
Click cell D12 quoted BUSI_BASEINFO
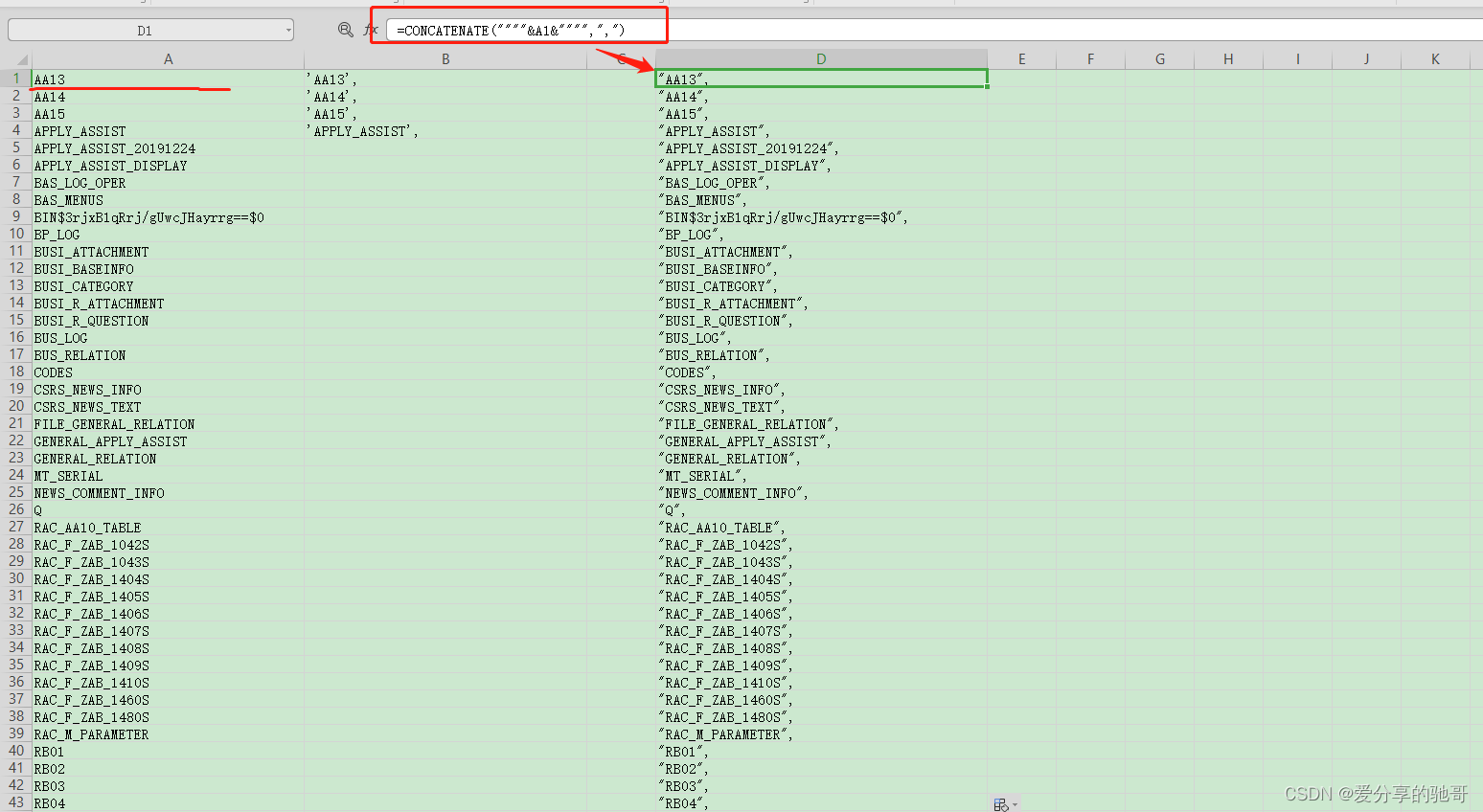pyautogui.click(x=822, y=269)
